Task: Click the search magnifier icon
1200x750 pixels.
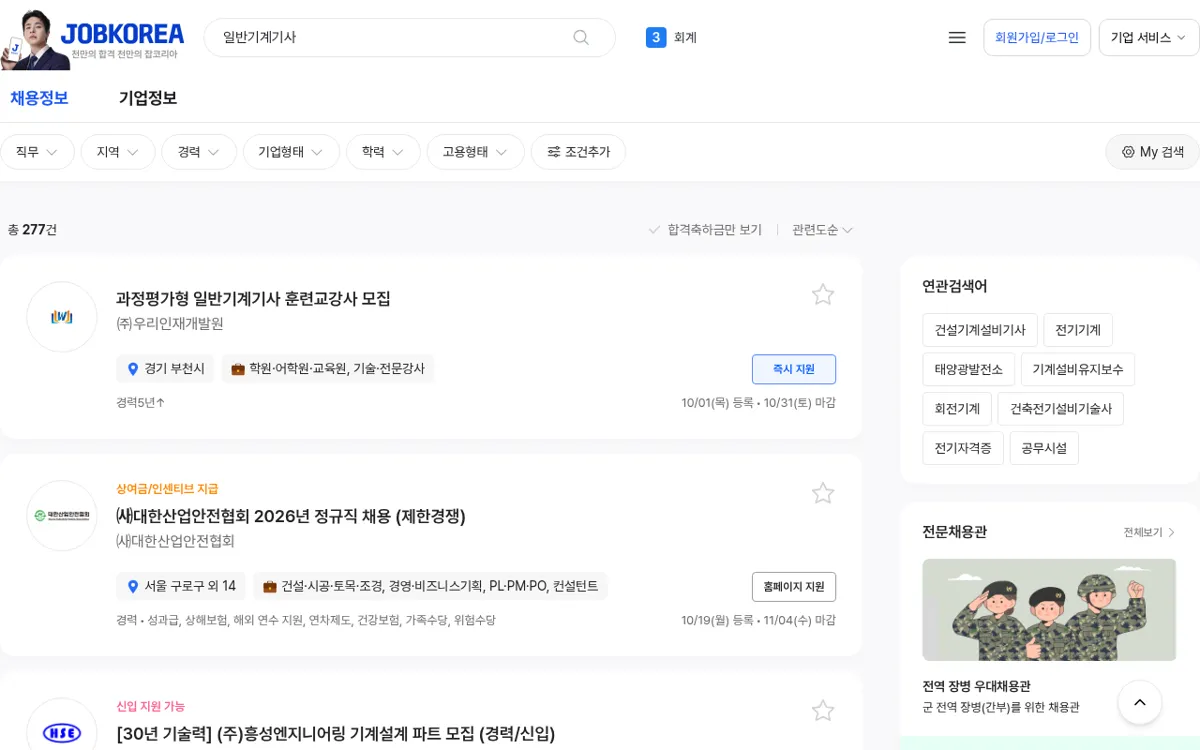Action: (581, 37)
